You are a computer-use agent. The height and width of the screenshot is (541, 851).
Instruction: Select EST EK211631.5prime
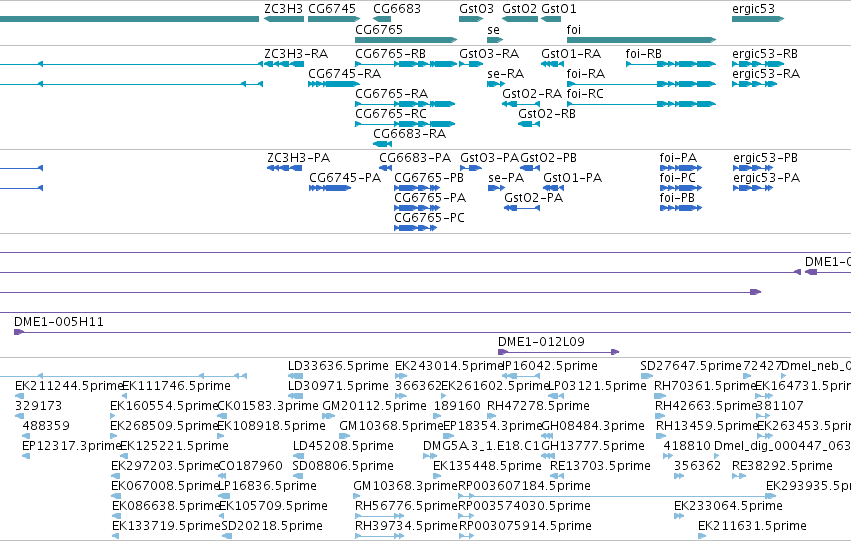[752, 526]
